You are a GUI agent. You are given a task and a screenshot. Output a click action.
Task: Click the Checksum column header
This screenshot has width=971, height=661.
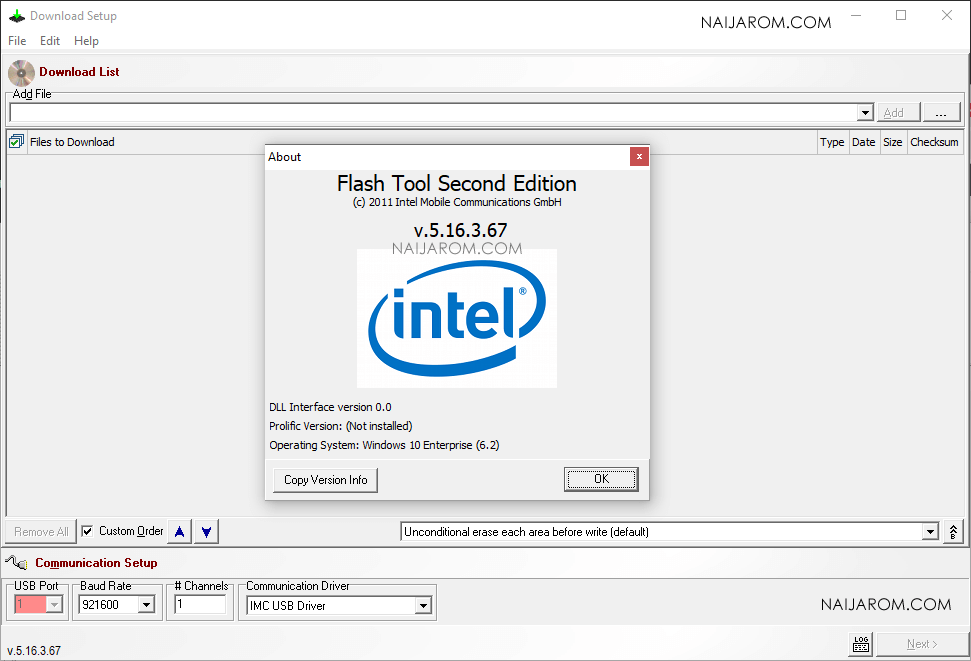pyautogui.click(x=934, y=142)
